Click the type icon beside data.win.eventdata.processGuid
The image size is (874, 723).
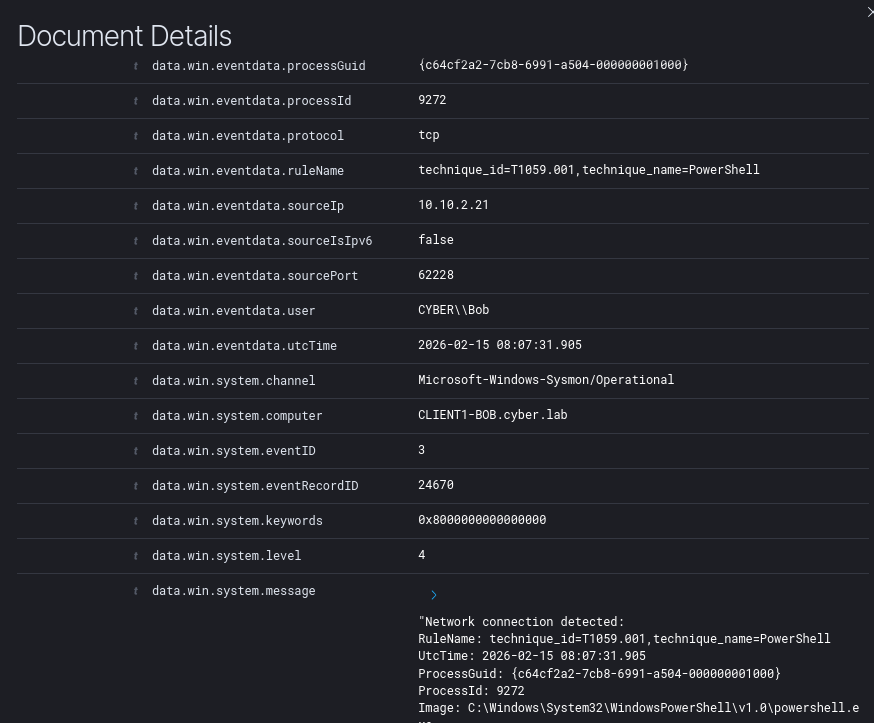pos(136,66)
